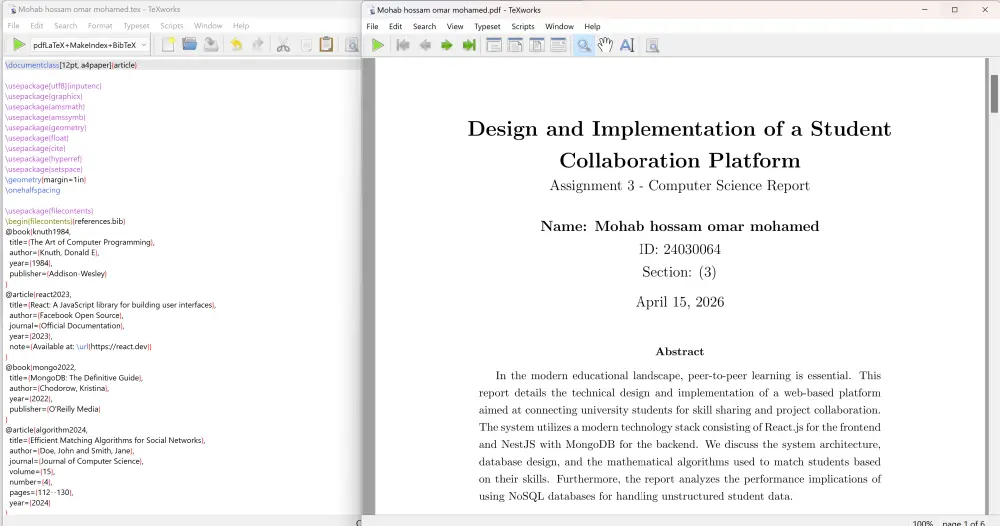The height and width of the screenshot is (526, 1000).
Task: Click the "Section: (3)" line in PDF
Action: [x=679, y=272]
